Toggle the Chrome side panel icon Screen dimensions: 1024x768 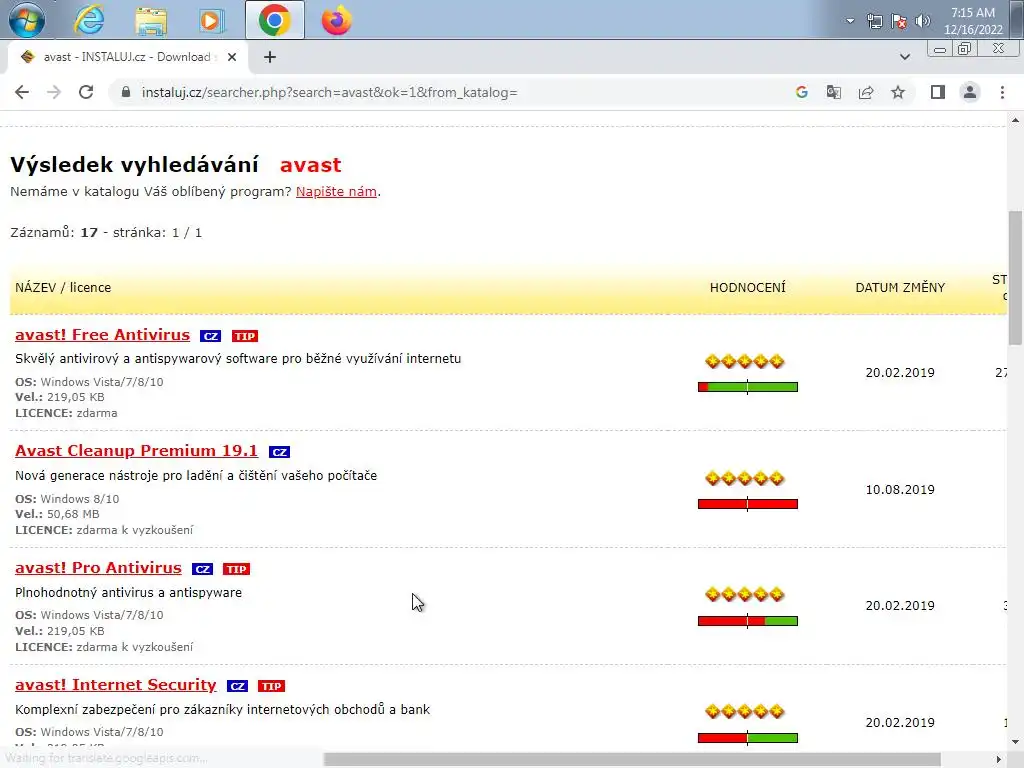coord(938,92)
